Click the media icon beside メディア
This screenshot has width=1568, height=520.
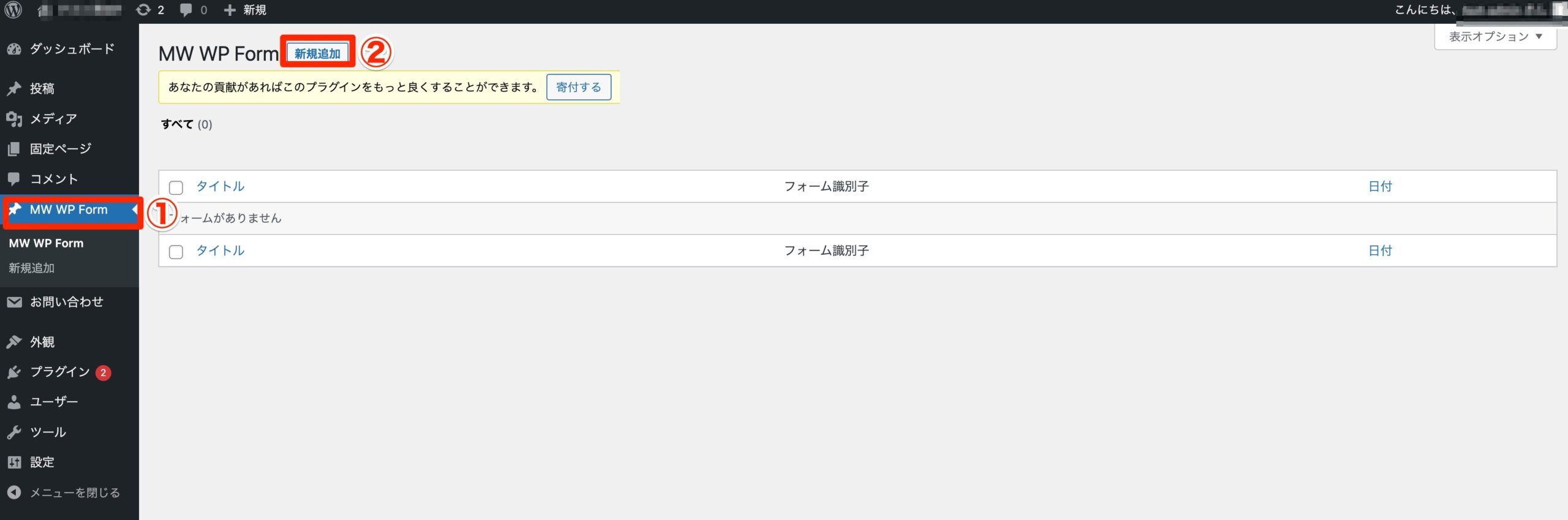(14, 119)
